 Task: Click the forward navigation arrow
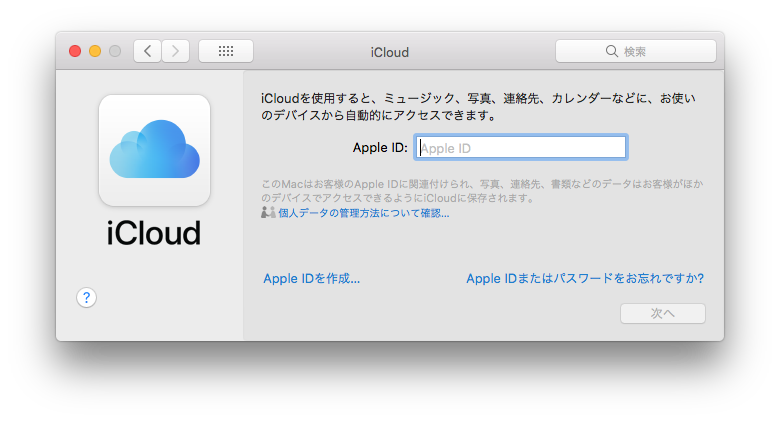click(176, 51)
